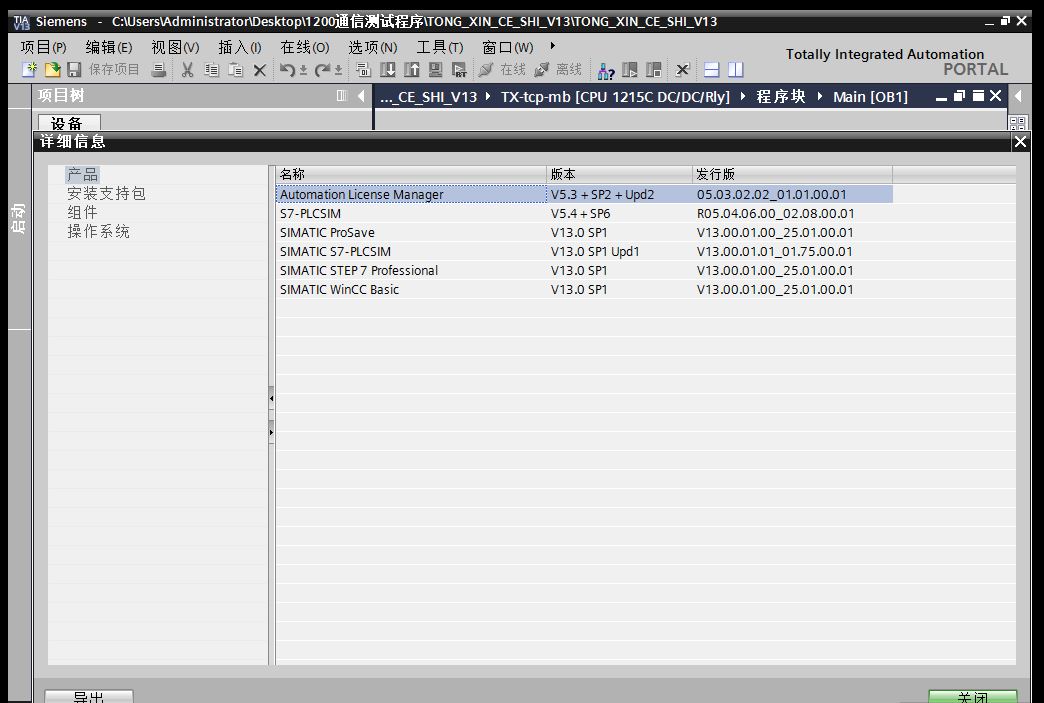Click the Delete X icon beside Paste
The height and width of the screenshot is (703, 1044).
point(260,70)
